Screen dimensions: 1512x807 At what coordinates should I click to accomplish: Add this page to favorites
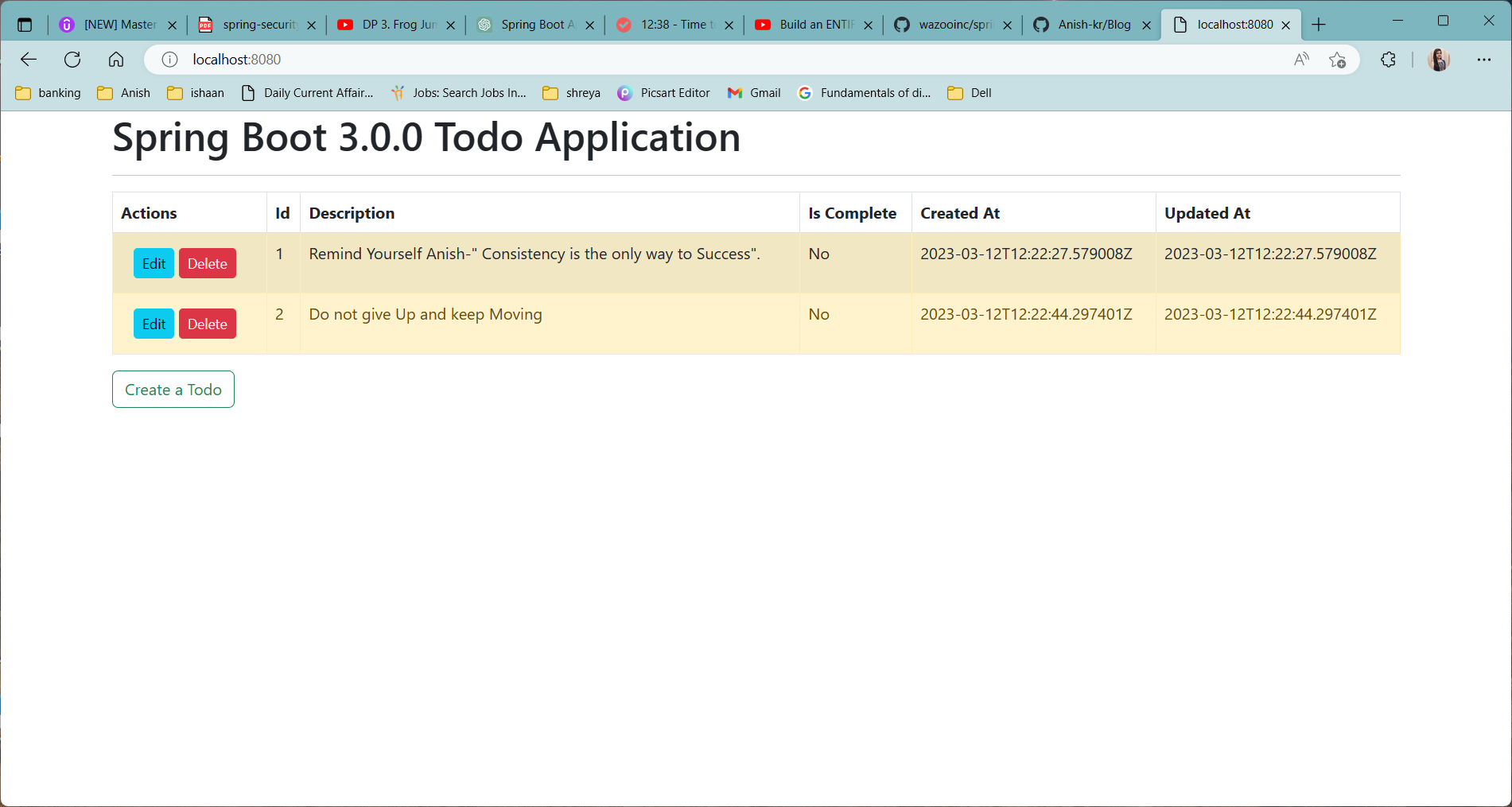pos(1338,59)
